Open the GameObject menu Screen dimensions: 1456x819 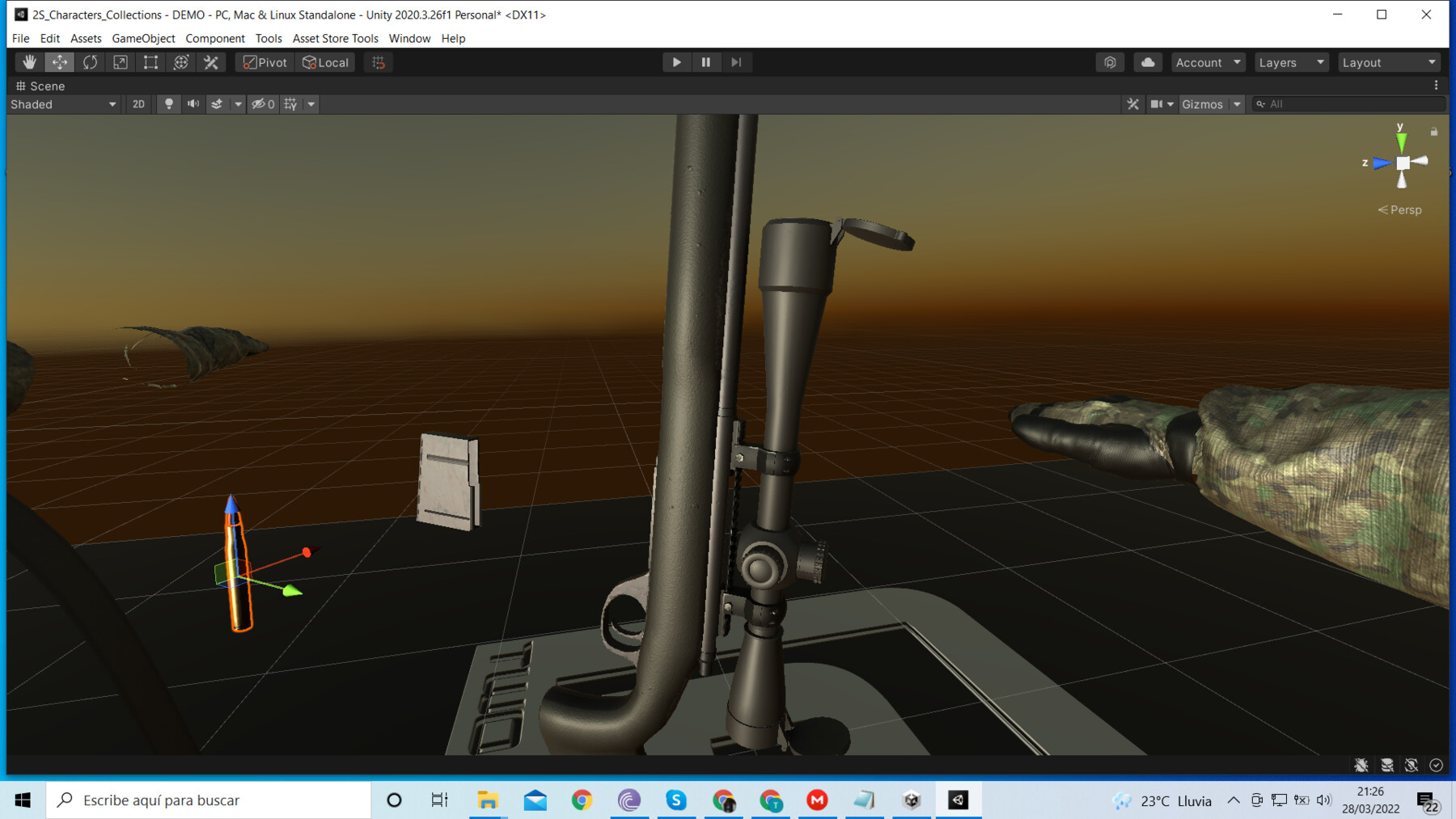(143, 38)
